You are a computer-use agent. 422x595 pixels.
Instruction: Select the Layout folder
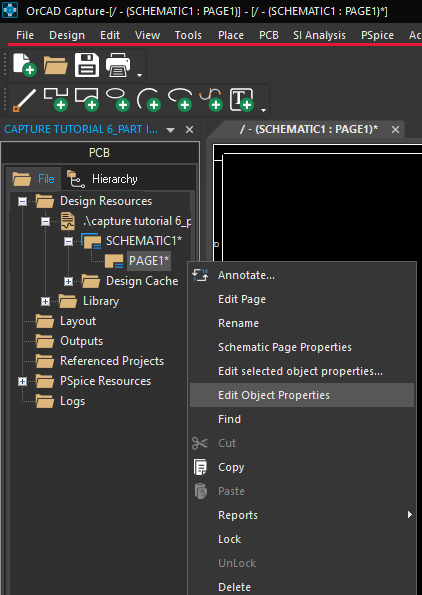(78, 321)
